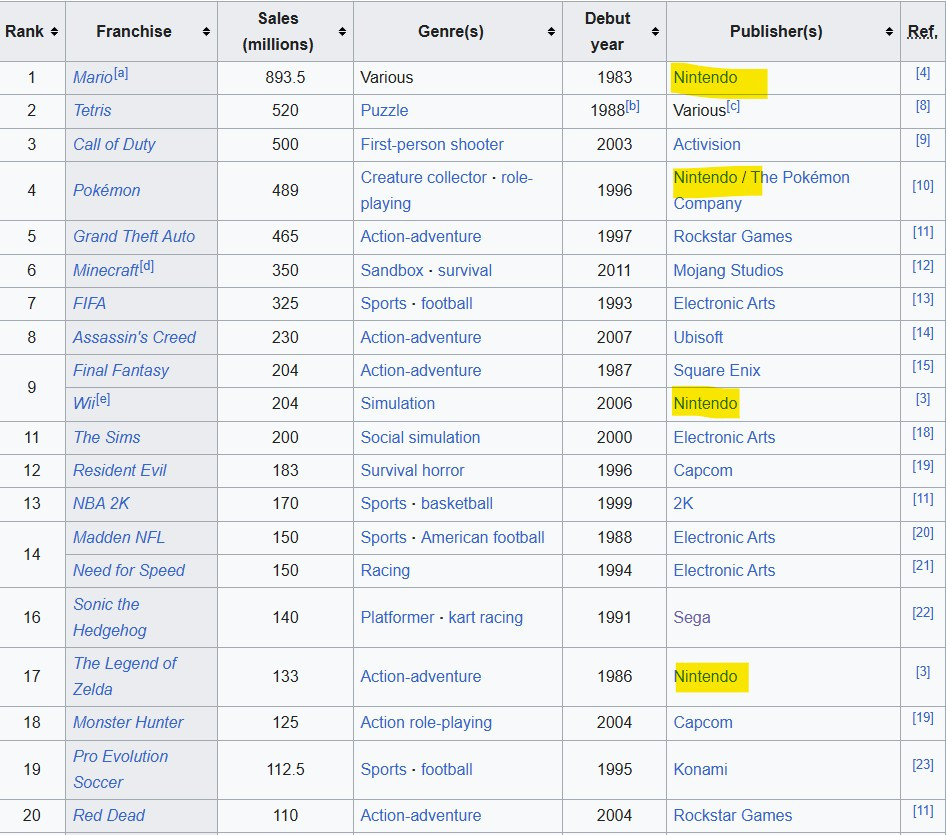Sort by Sales (millions) arrows
Viewport: 946px width, 835px height.
pyautogui.click(x=342, y=31)
